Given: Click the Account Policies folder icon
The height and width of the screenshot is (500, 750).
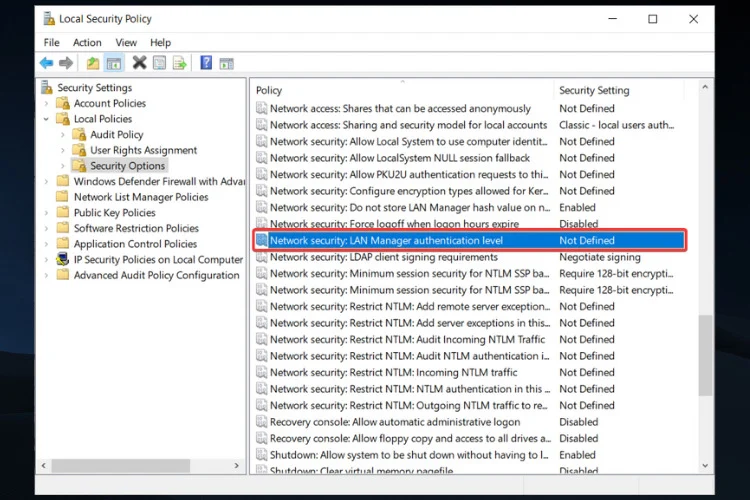Looking at the screenshot, I should [x=63, y=103].
